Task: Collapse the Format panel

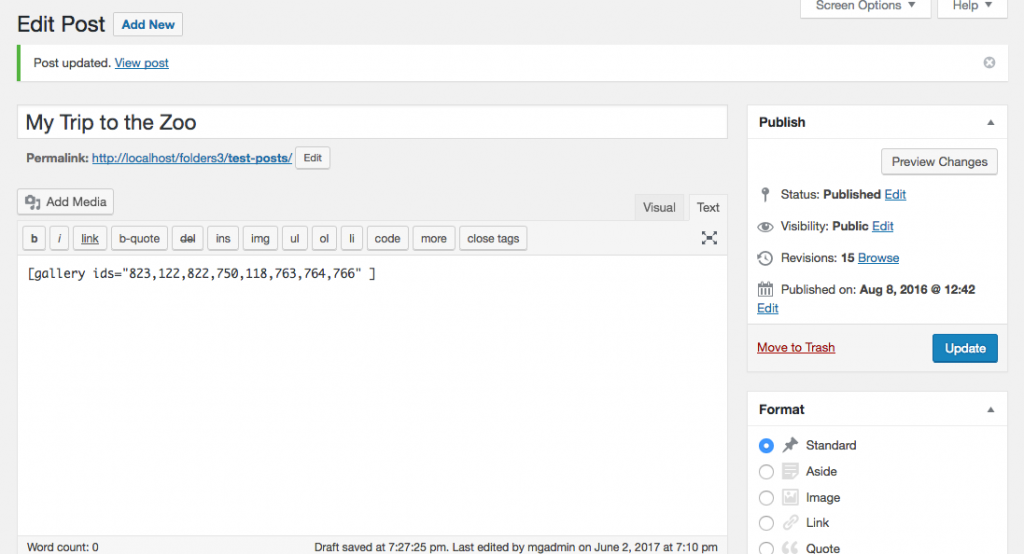Action: click(x=991, y=410)
